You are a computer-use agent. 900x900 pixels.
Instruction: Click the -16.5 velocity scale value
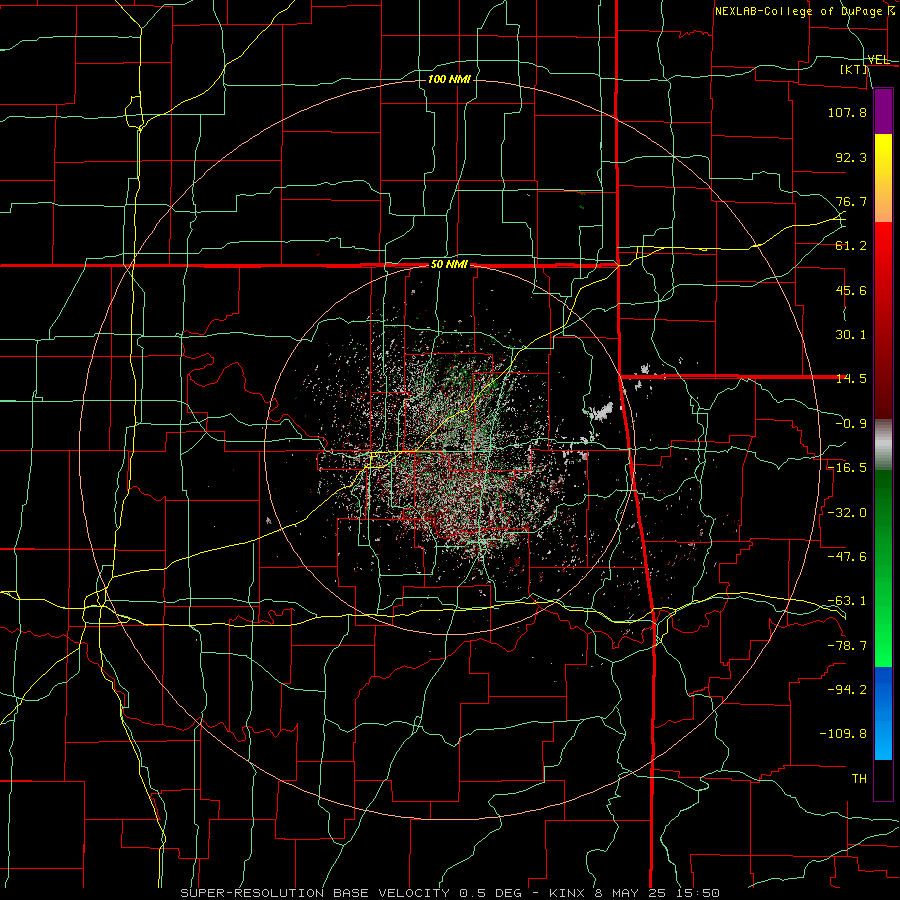847,468
